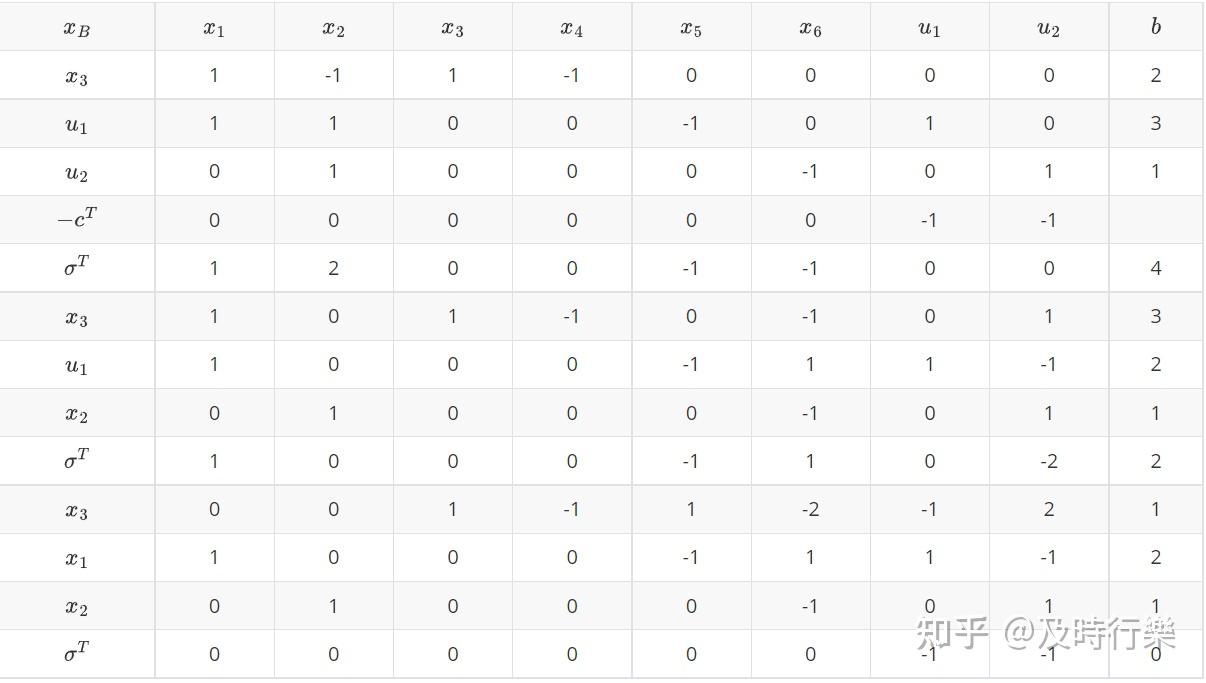This screenshot has height=683, width=1206.
Task: Click the x5 column header
Action: point(691,28)
